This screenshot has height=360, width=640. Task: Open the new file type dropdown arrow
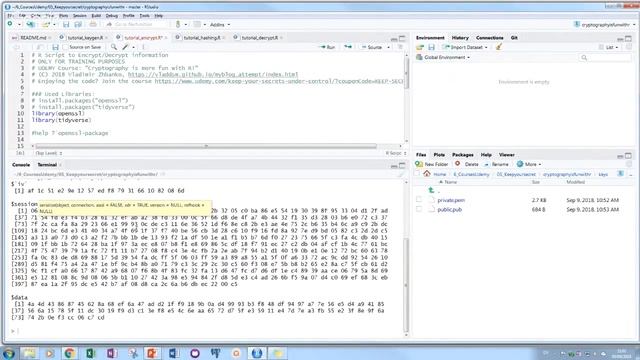(19, 24)
